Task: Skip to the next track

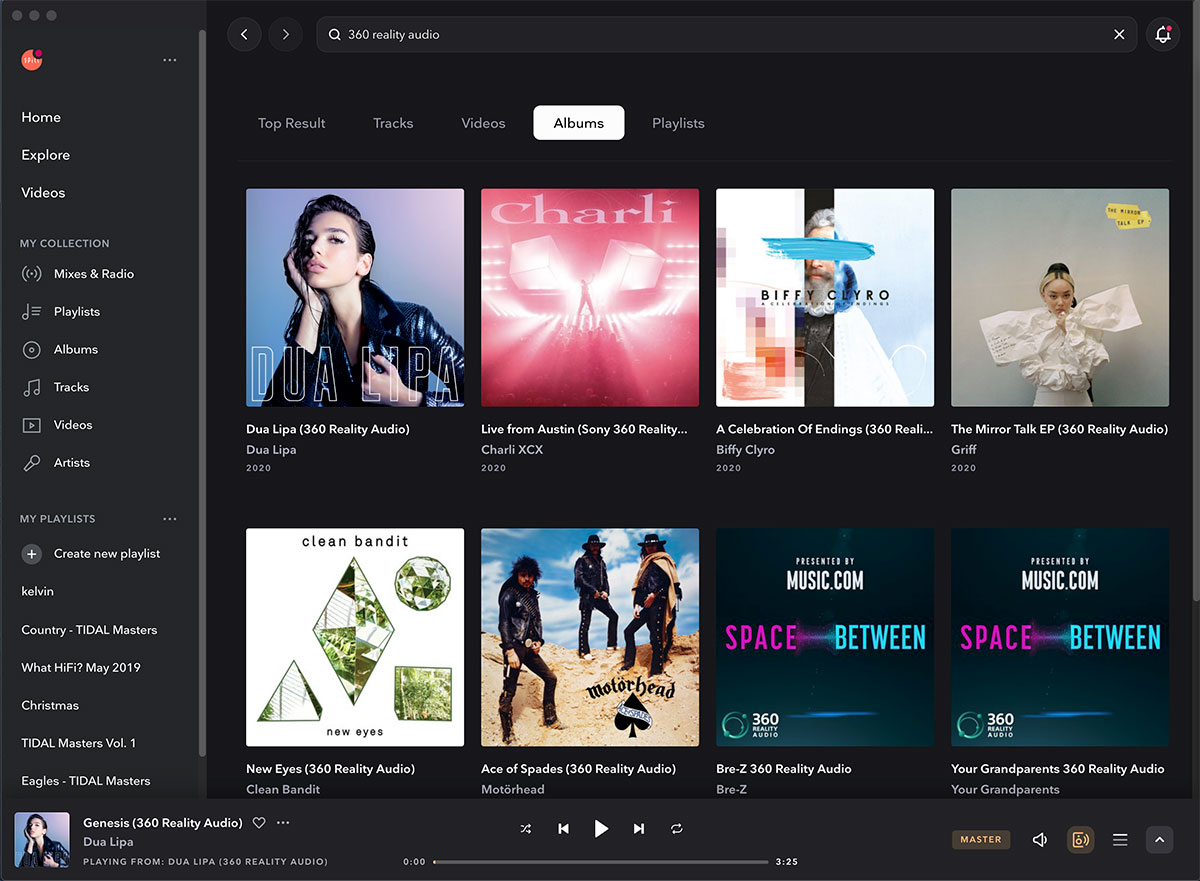Action: (x=639, y=829)
